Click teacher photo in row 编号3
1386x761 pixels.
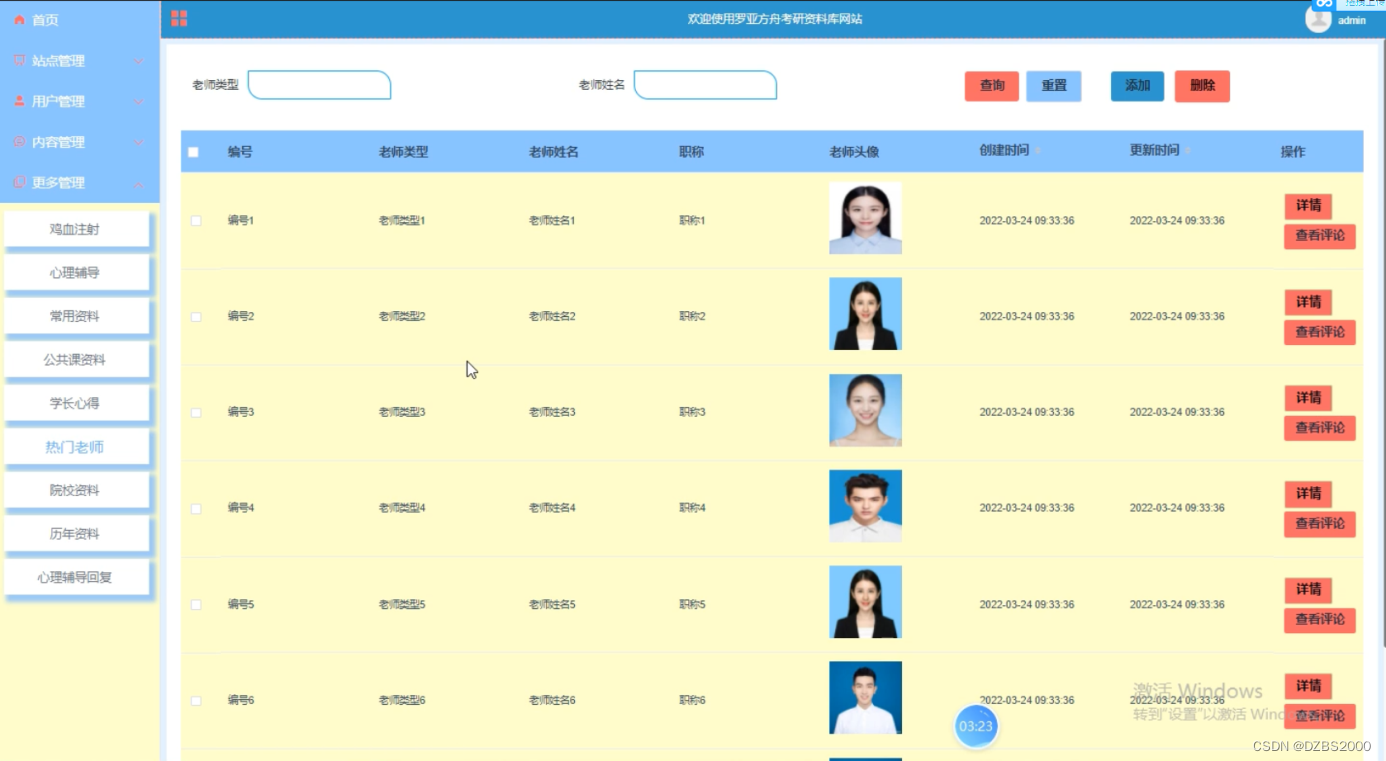(x=865, y=410)
